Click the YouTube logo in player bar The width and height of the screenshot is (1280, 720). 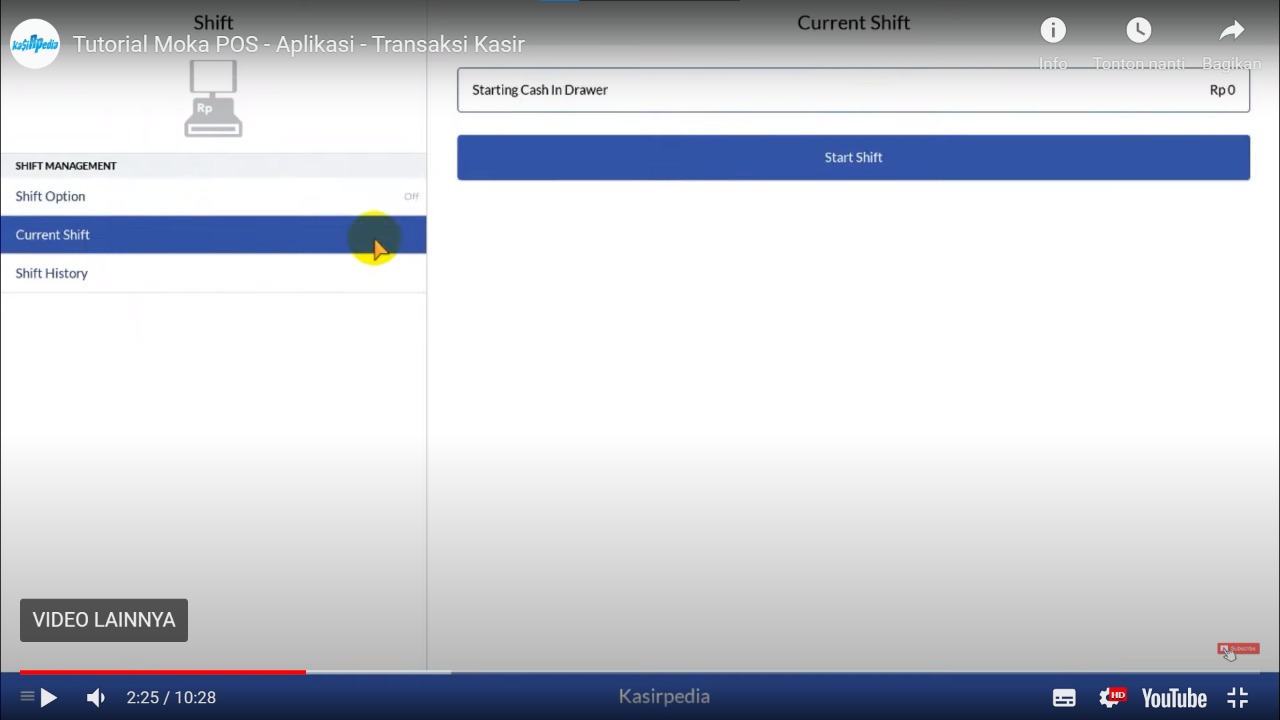(1174, 698)
